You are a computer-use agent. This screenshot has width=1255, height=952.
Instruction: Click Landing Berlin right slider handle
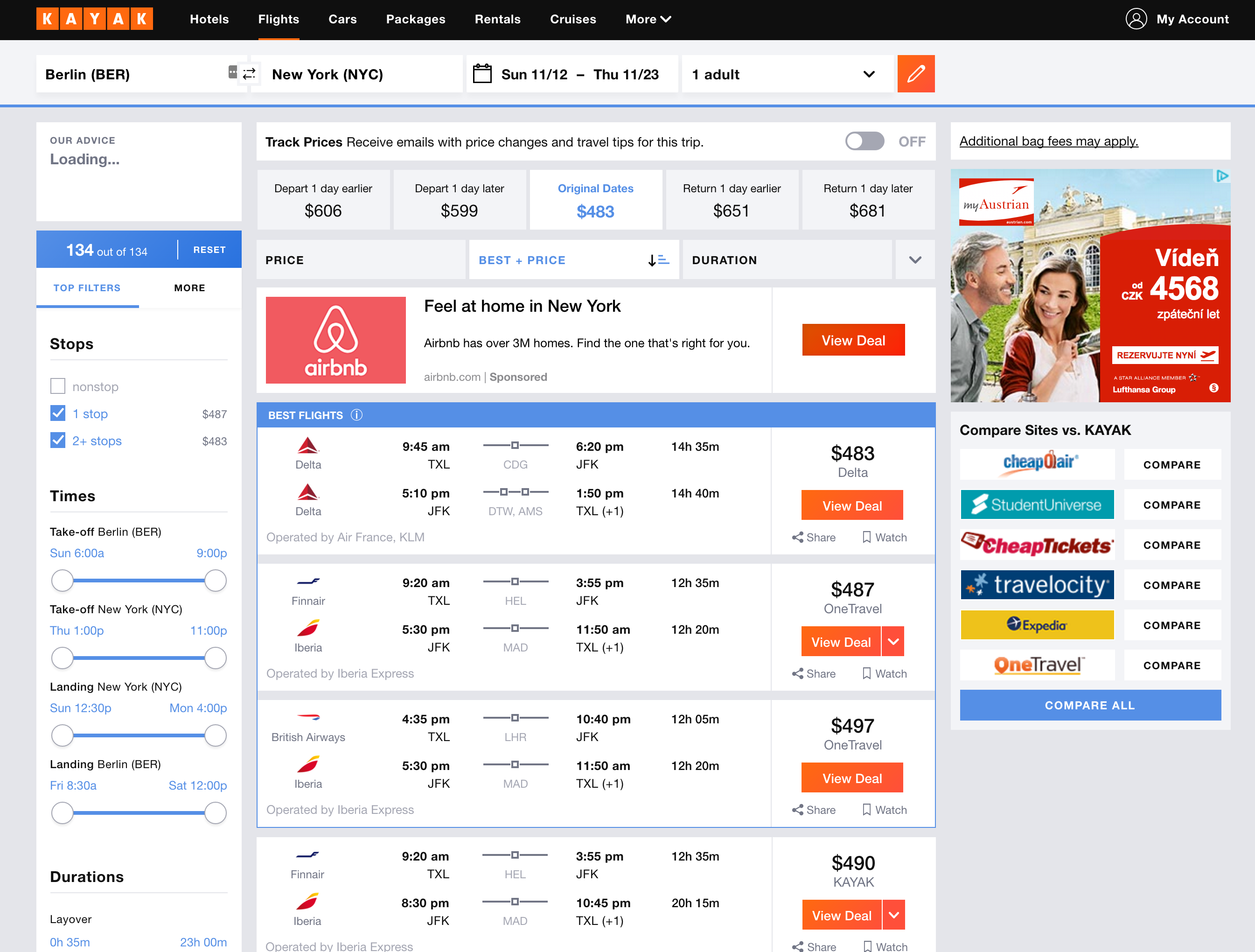point(215,813)
